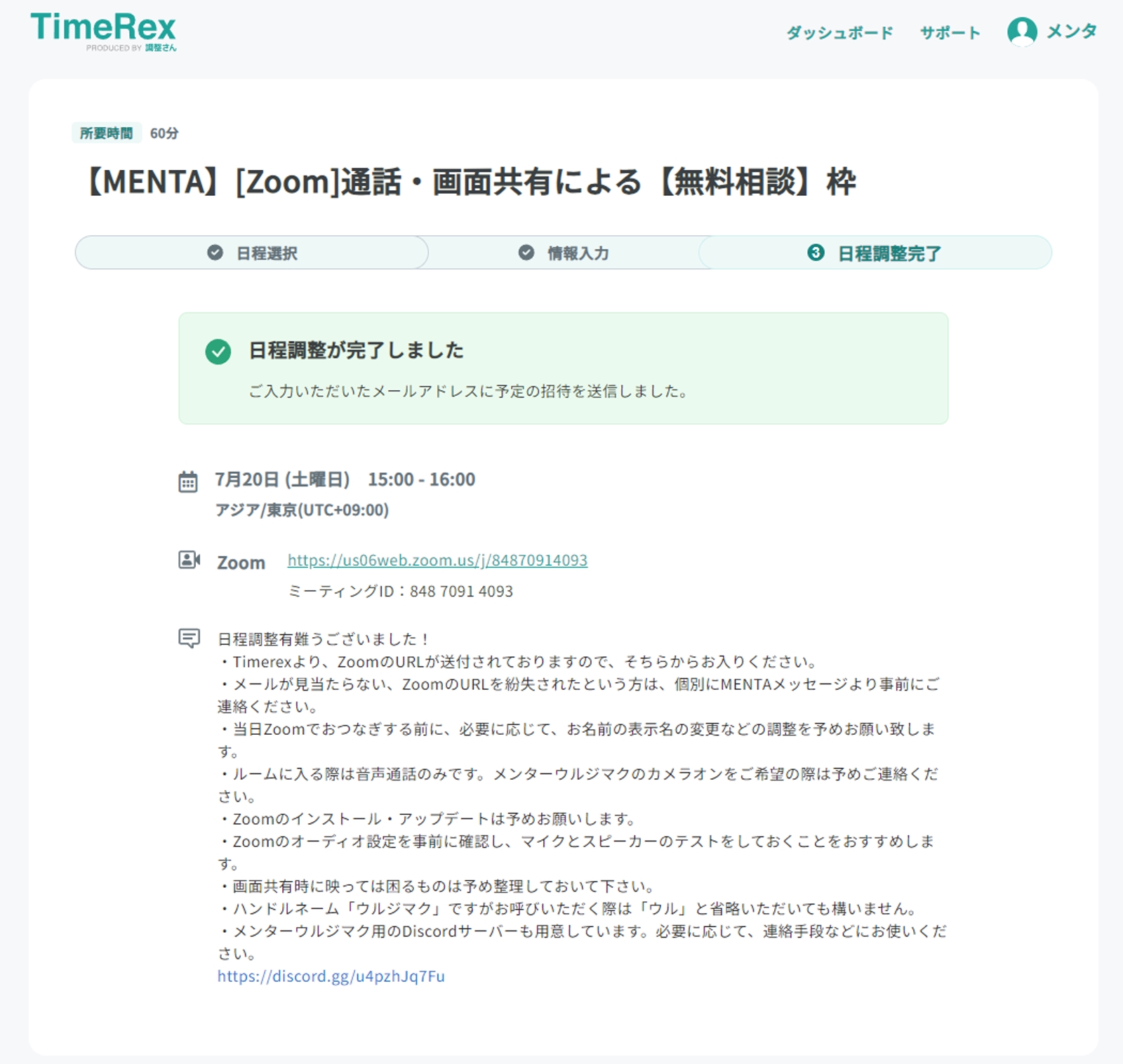
Task: Click the comment message icon
Action: point(189,638)
